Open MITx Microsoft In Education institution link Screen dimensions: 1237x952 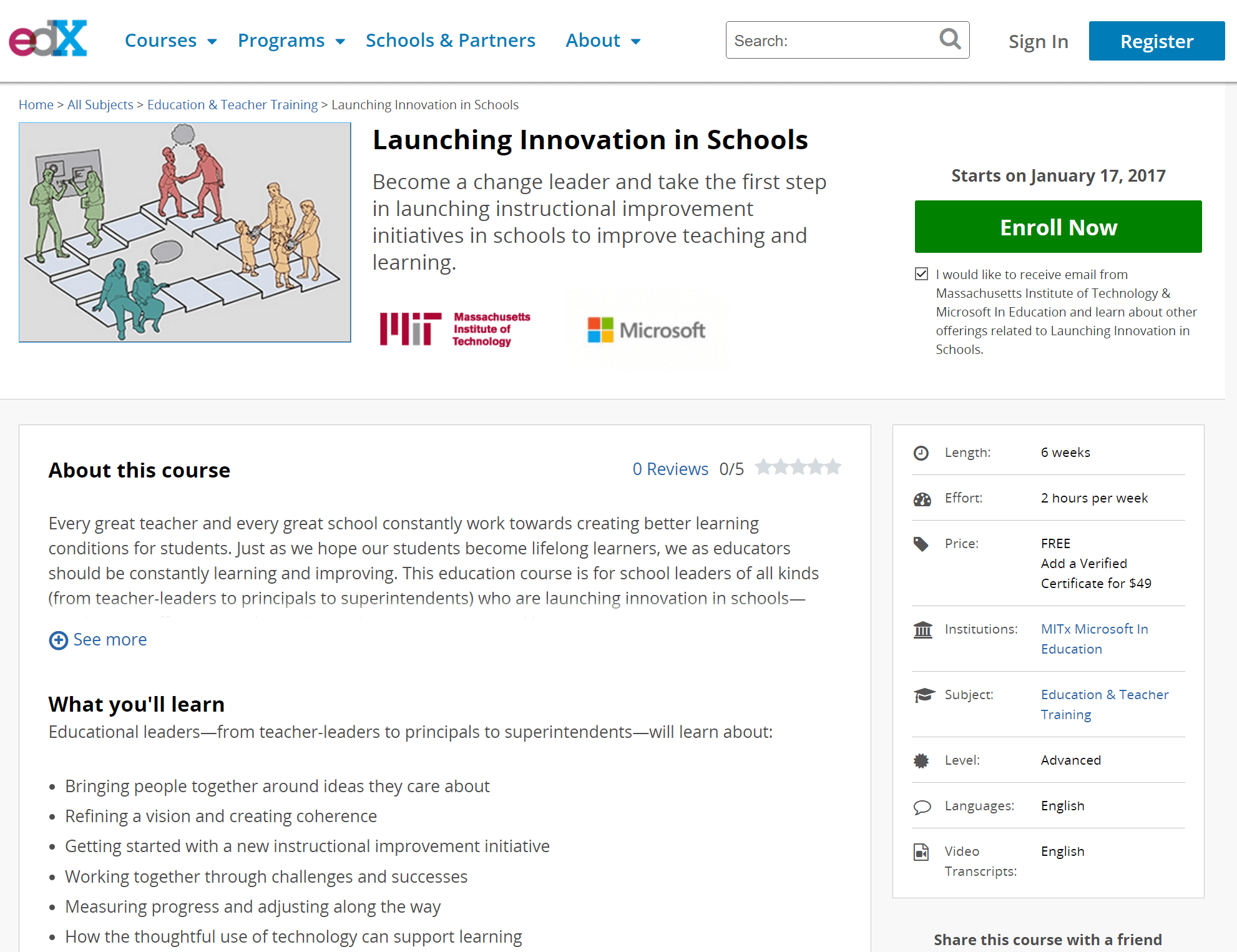1095,639
